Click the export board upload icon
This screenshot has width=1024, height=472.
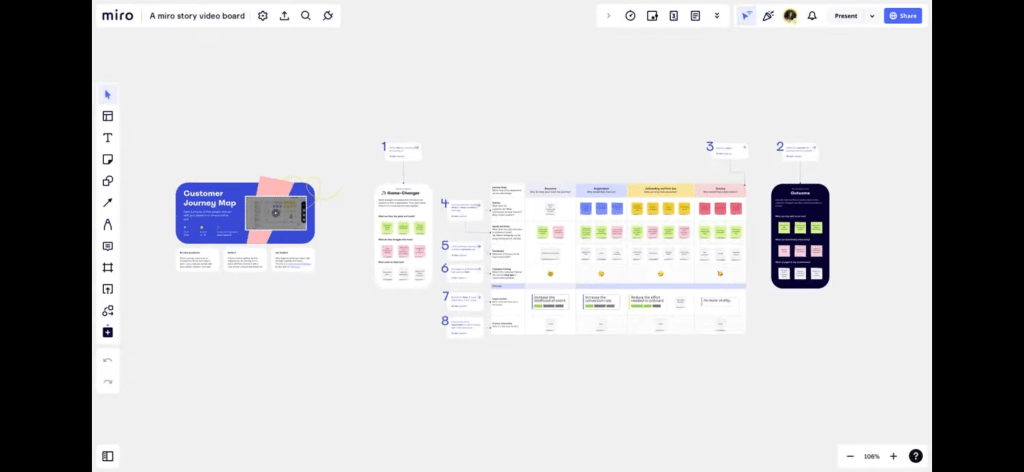(284, 16)
